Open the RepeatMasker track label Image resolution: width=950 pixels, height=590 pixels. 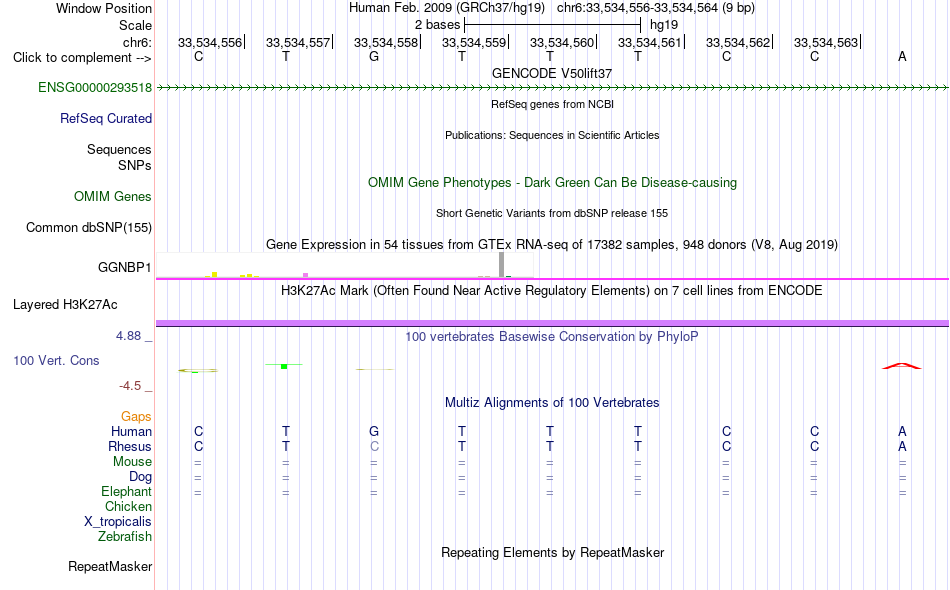(x=110, y=567)
